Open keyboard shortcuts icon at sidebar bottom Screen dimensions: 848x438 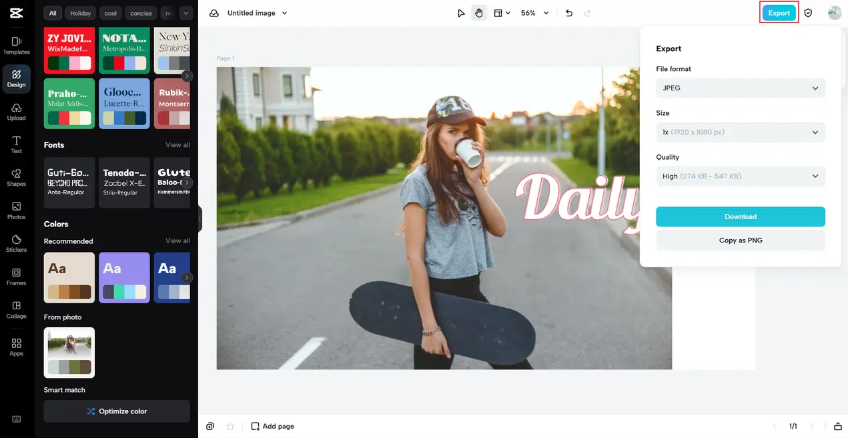pyautogui.click(x=16, y=419)
